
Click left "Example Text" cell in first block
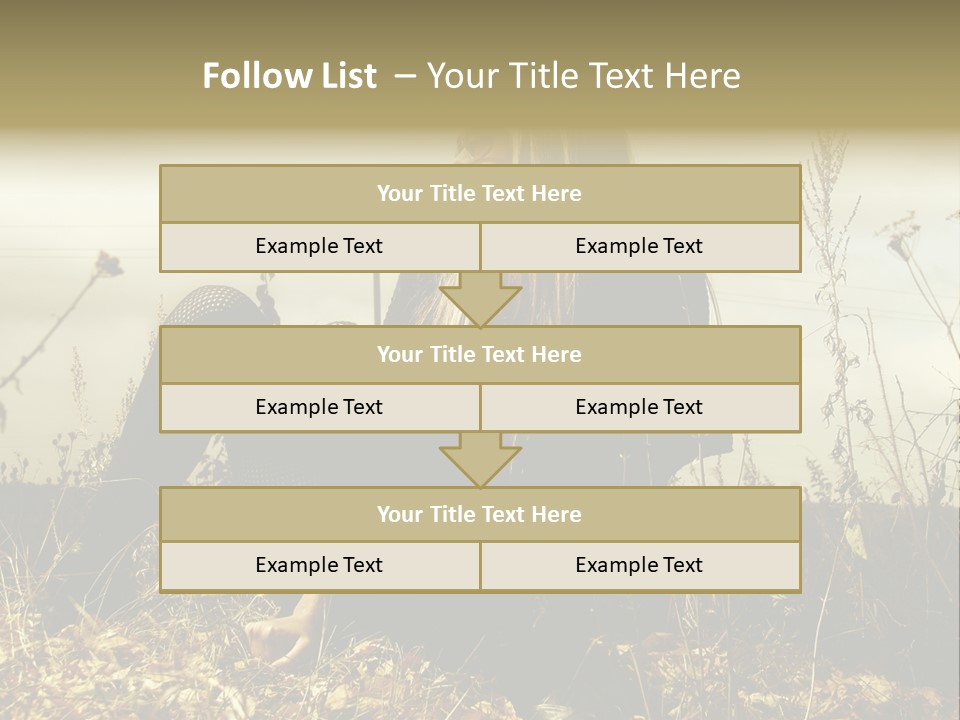319,247
